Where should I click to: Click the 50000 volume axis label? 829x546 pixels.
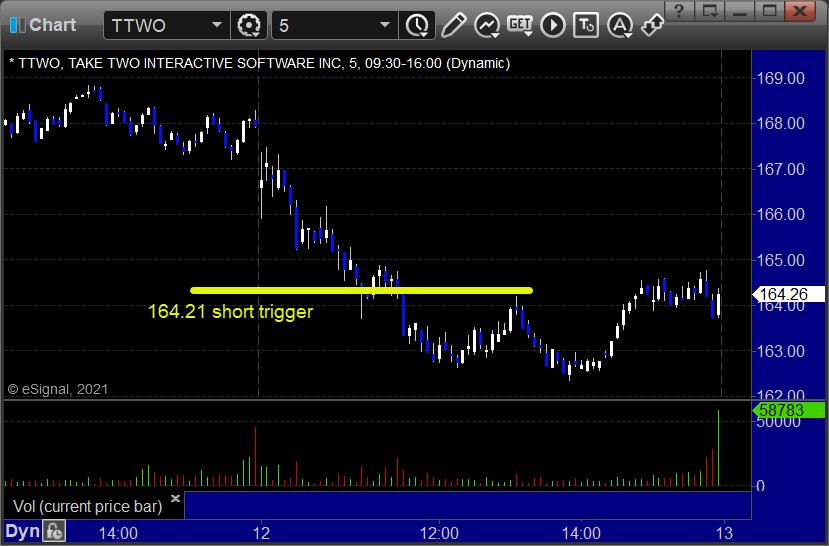(x=778, y=423)
